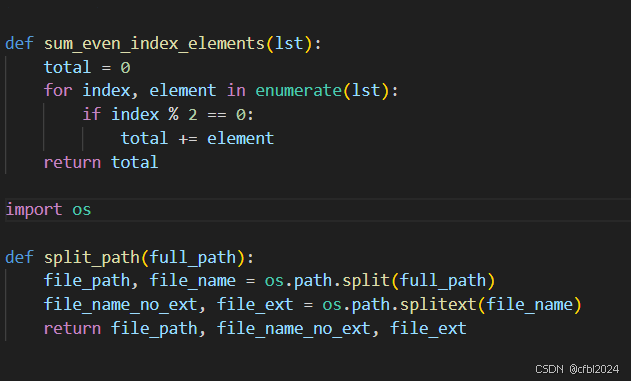Click the function name sum_even_index_elements

coord(154,43)
